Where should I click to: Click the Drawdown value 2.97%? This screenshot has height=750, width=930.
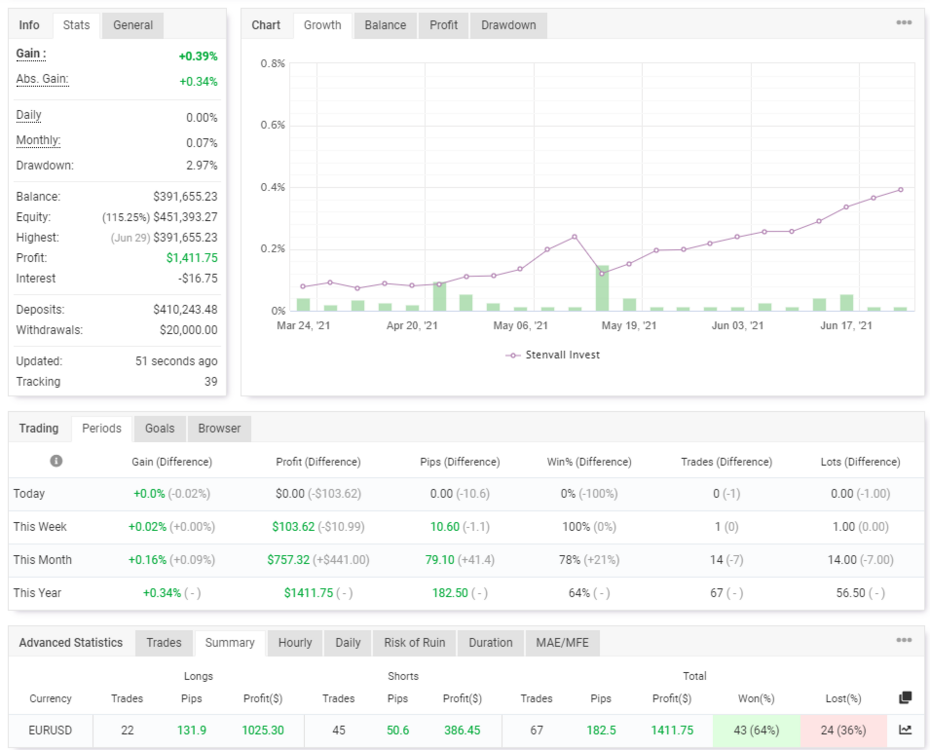202,165
